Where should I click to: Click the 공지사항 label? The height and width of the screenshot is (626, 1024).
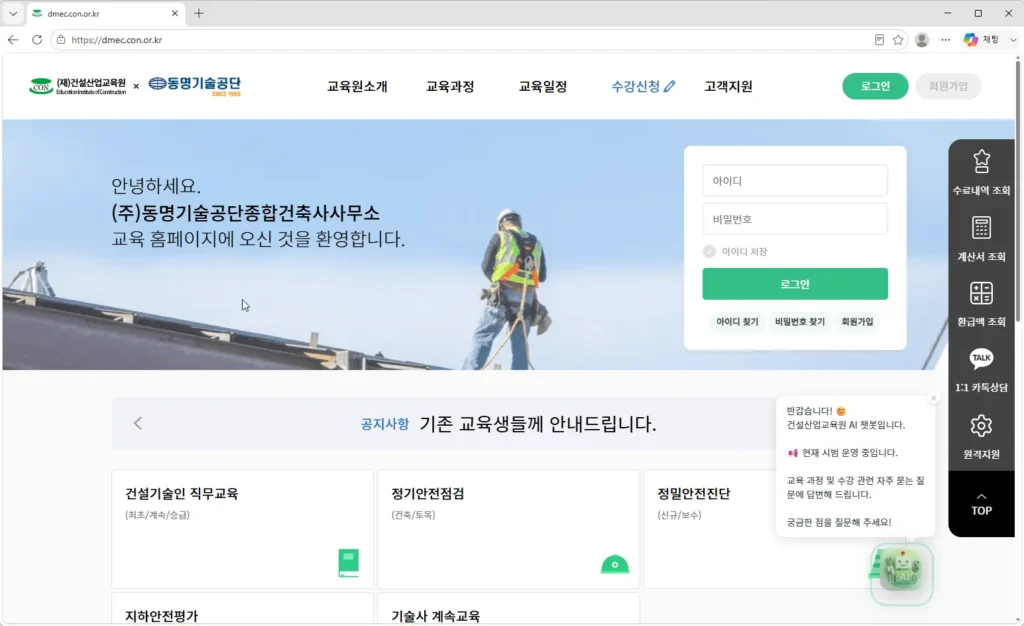point(385,424)
